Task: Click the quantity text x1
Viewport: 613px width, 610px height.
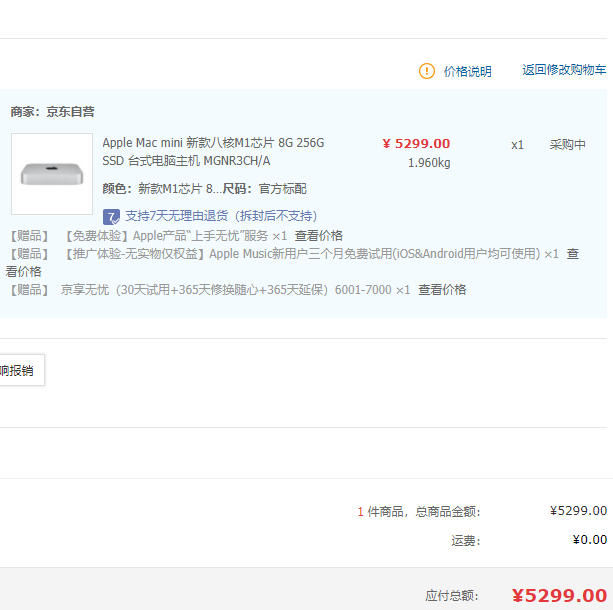Action: (517, 145)
